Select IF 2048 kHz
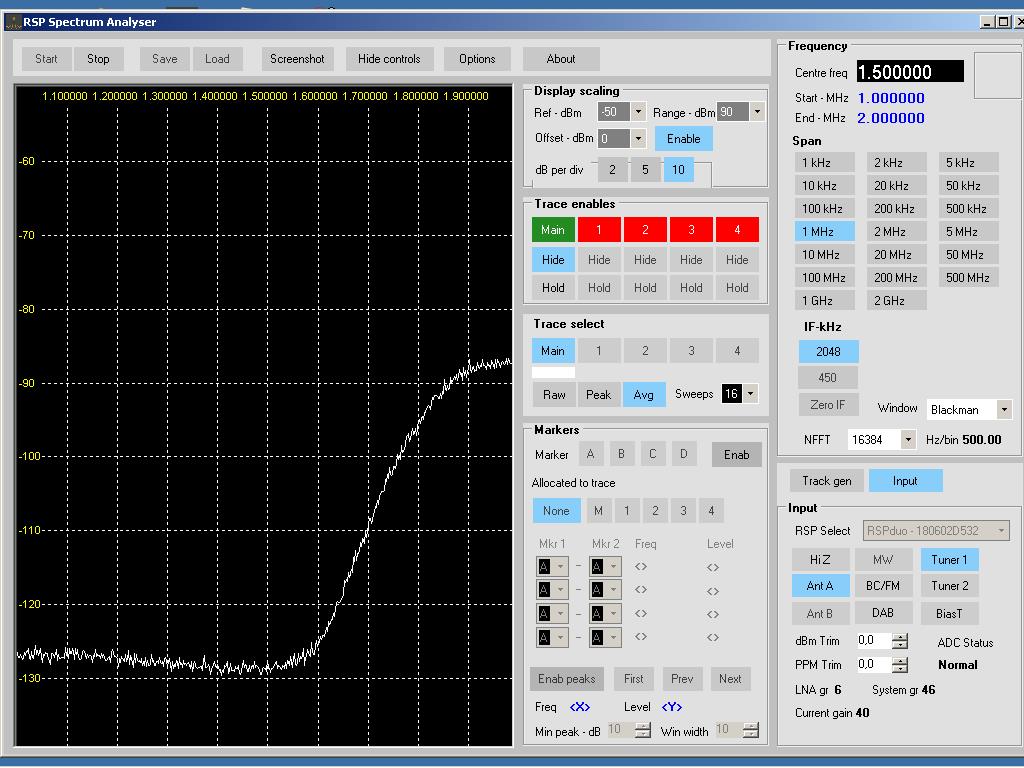 (829, 351)
